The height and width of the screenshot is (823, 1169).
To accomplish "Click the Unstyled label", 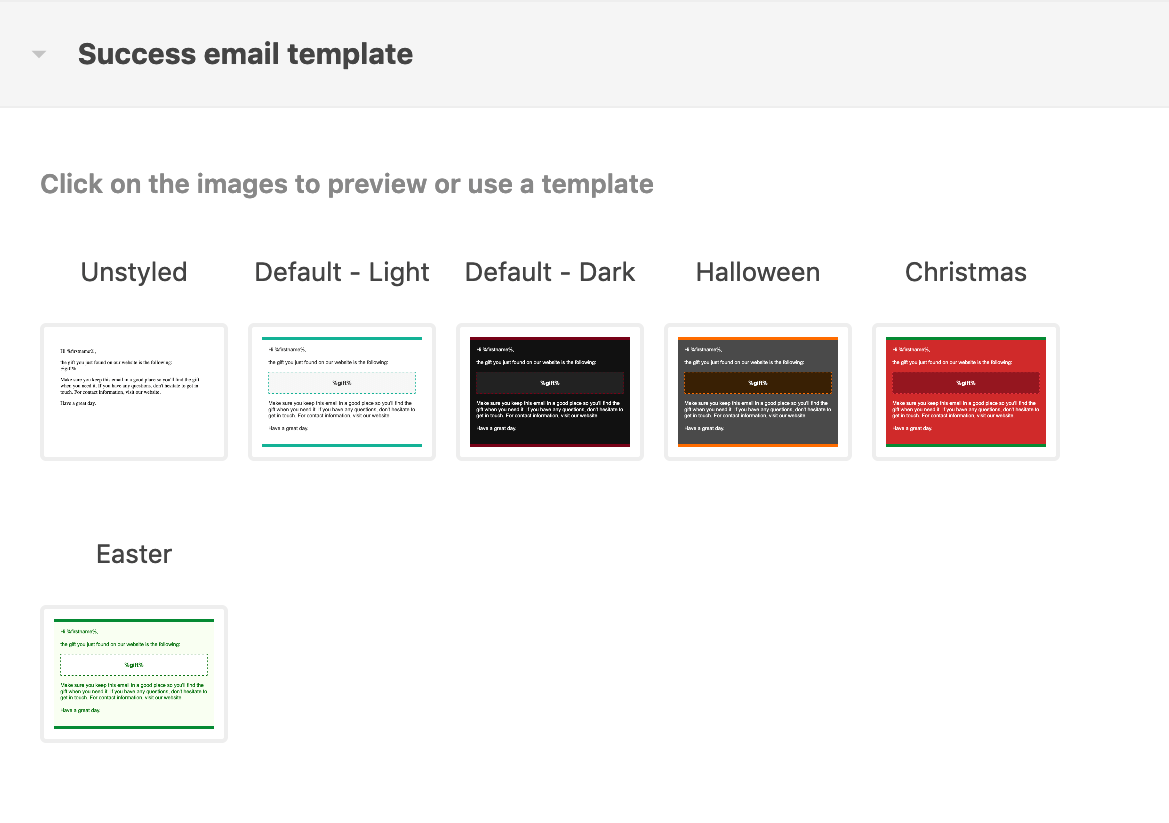I will (x=134, y=272).
